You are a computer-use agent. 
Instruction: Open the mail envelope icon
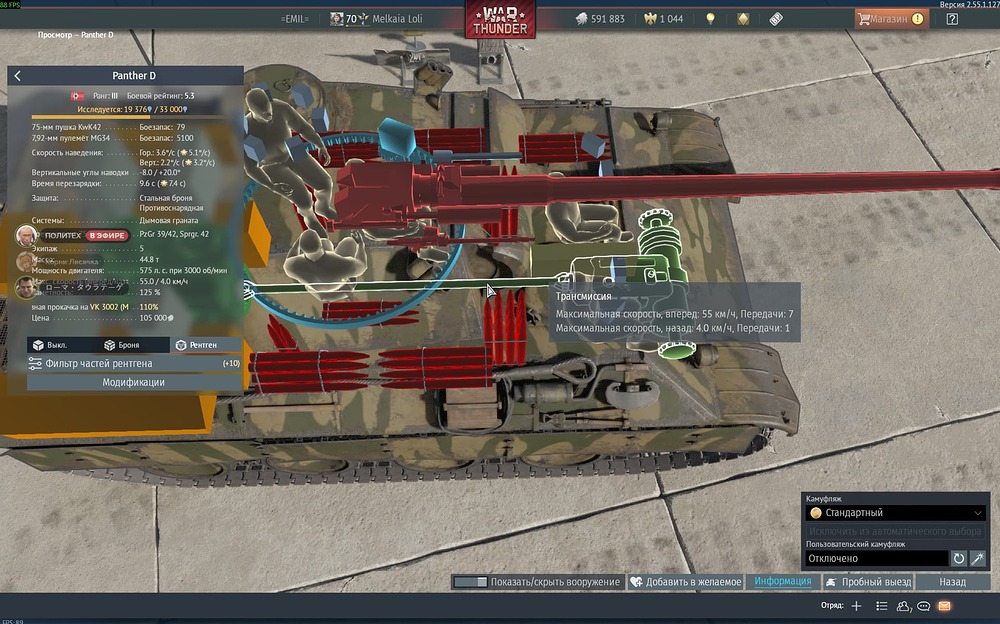click(x=945, y=606)
